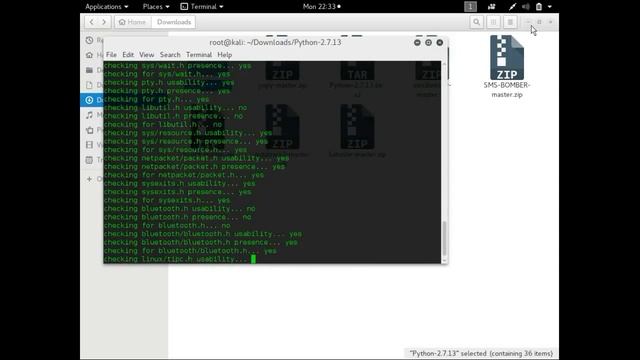This screenshot has height=360, width=640.
Task: Minimize the Files window
Action: [528, 22]
